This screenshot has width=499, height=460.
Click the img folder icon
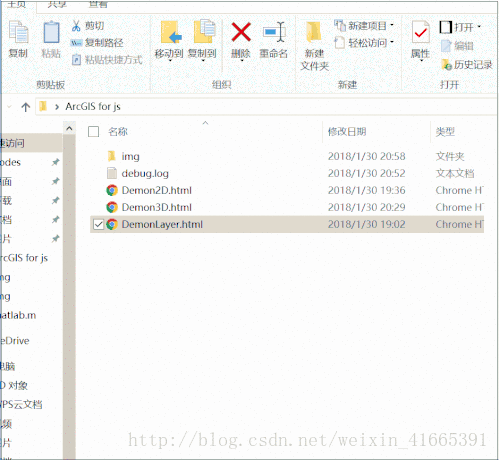[112, 156]
